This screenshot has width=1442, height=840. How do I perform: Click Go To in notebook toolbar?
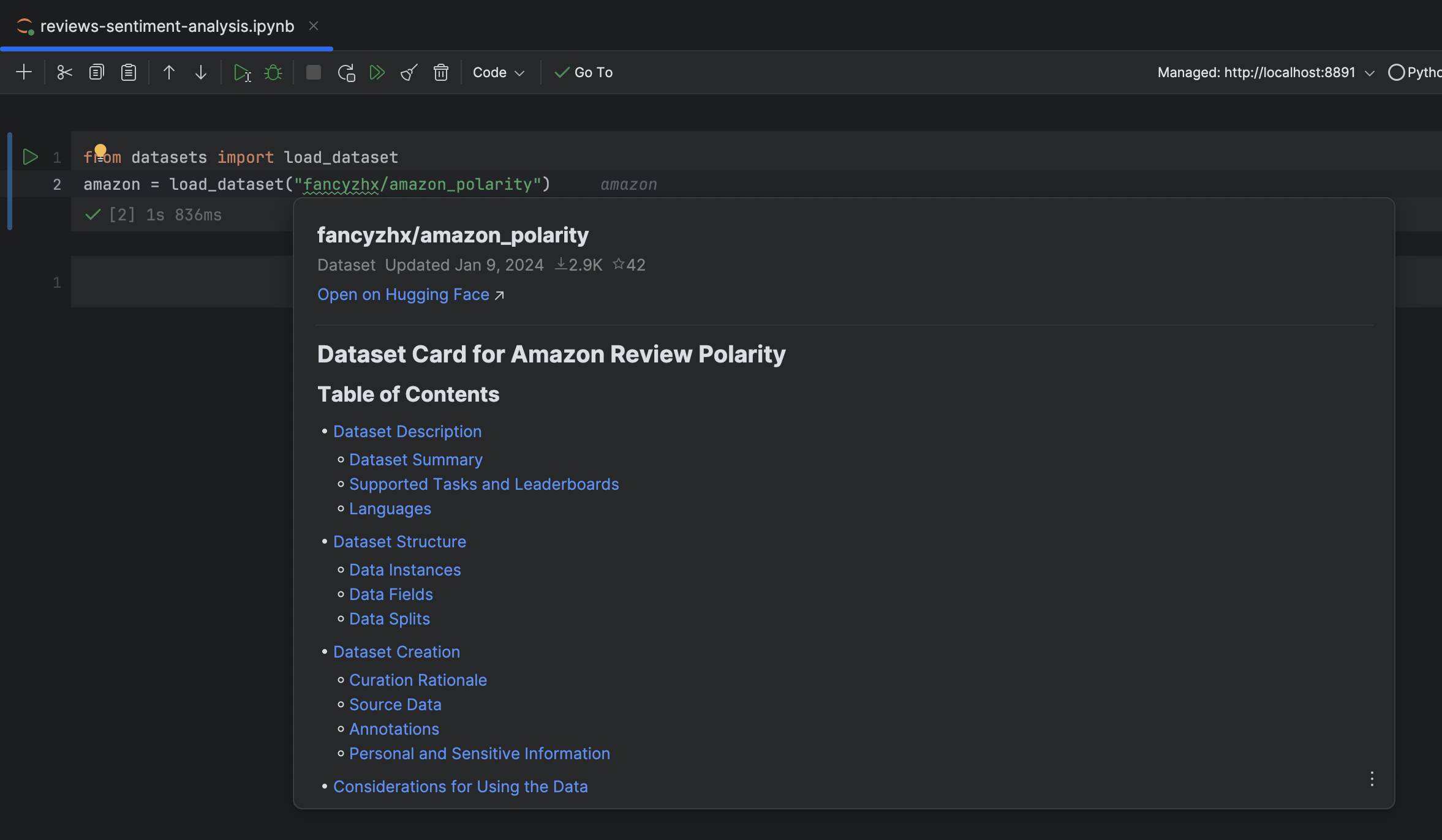tap(583, 72)
